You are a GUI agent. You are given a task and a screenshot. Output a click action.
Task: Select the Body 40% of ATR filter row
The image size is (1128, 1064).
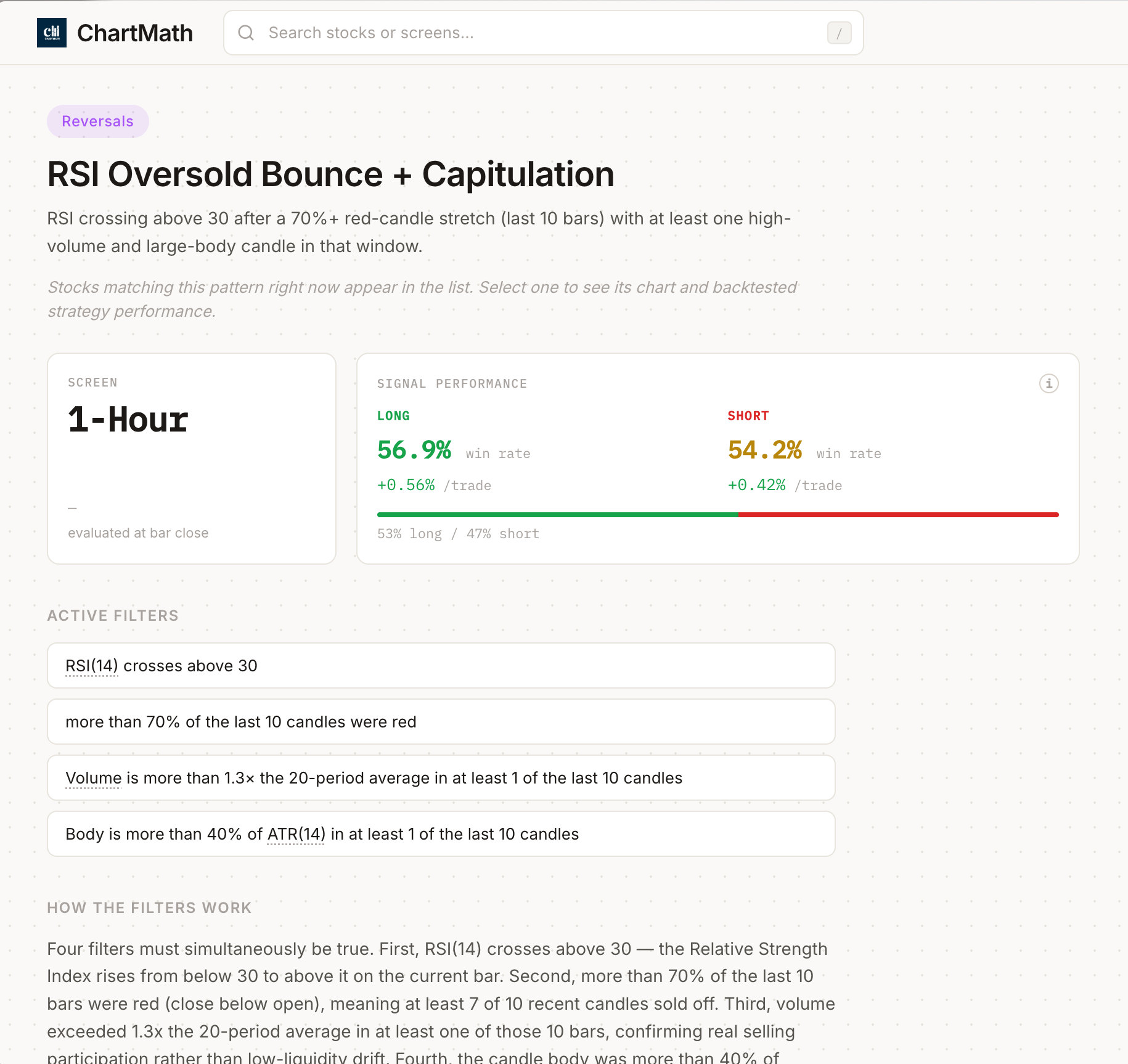click(x=441, y=834)
